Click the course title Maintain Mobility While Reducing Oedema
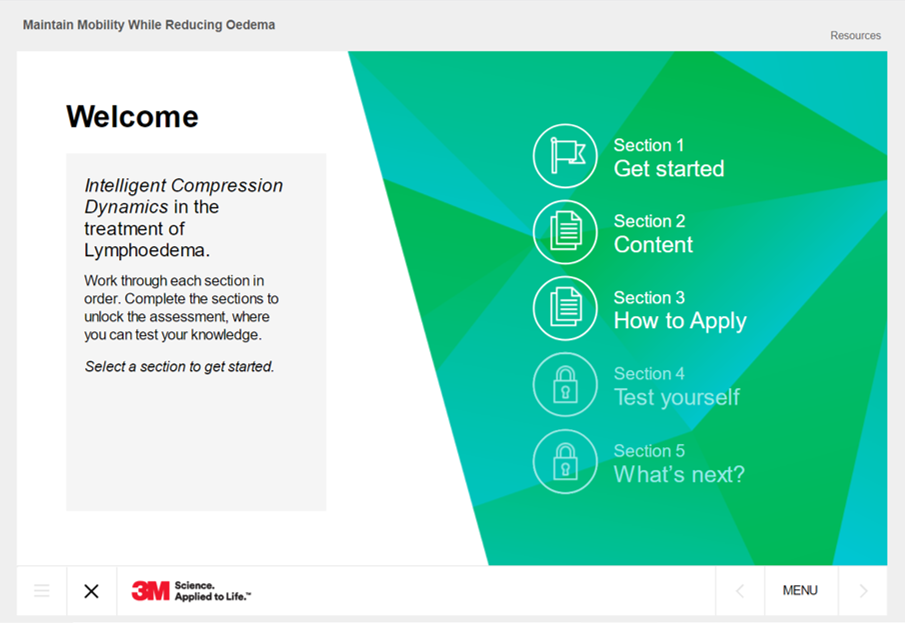905x623 pixels. pyautogui.click(x=149, y=25)
